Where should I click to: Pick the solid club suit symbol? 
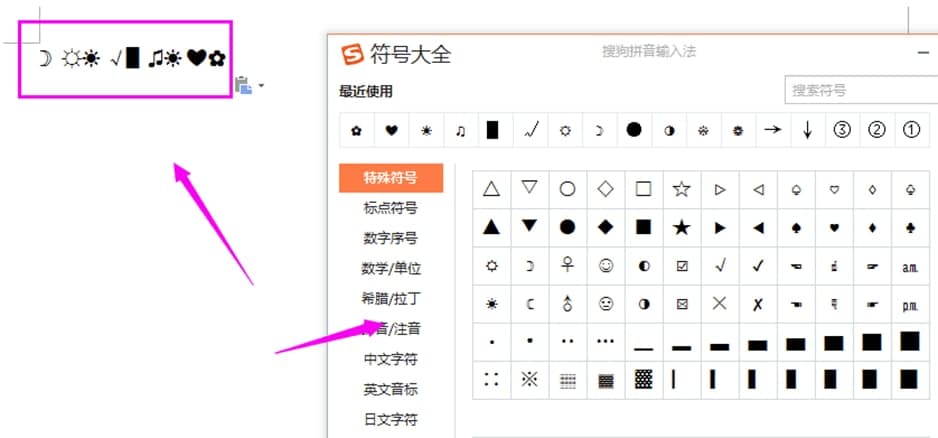(x=910, y=227)
